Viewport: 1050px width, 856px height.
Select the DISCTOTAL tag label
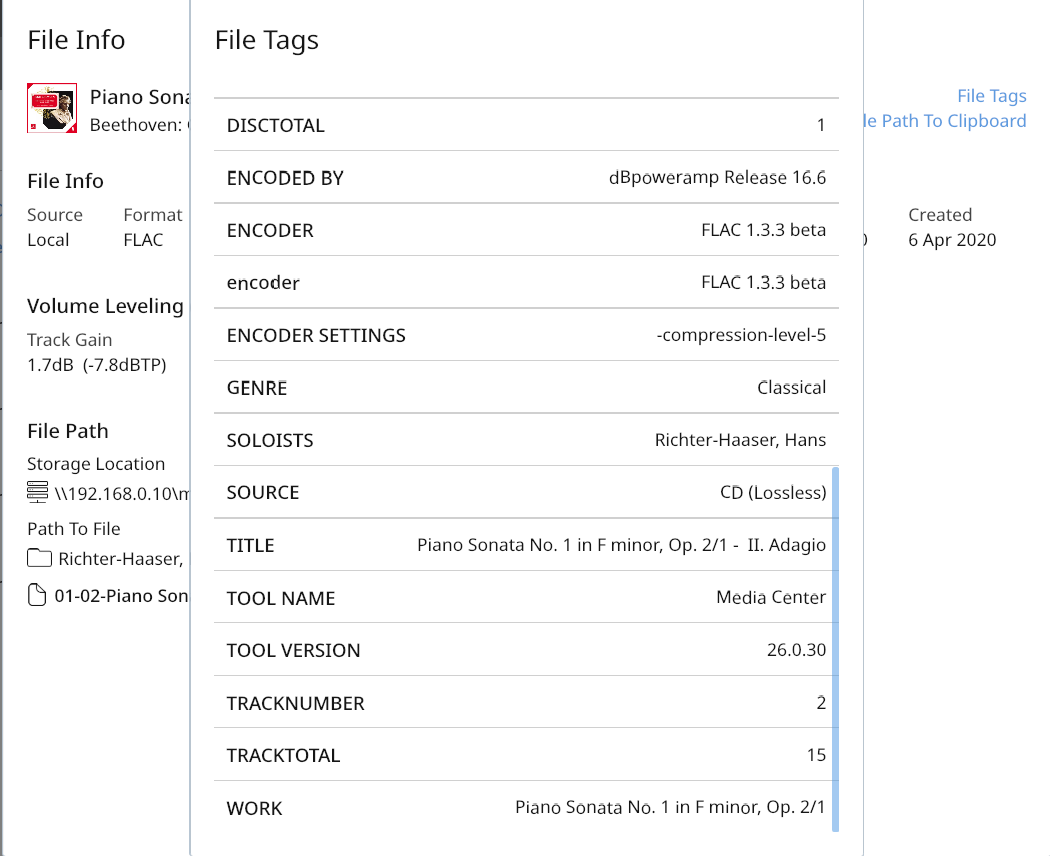(x=276, y=126)
